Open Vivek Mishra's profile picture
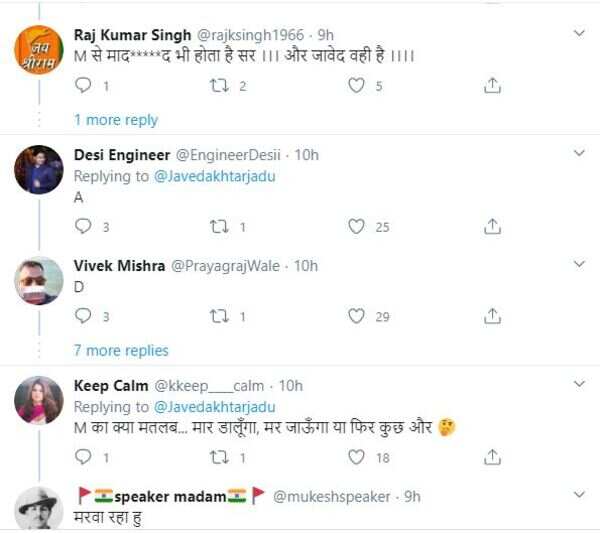The image size is (600, 533). click(x=39, y=281)
